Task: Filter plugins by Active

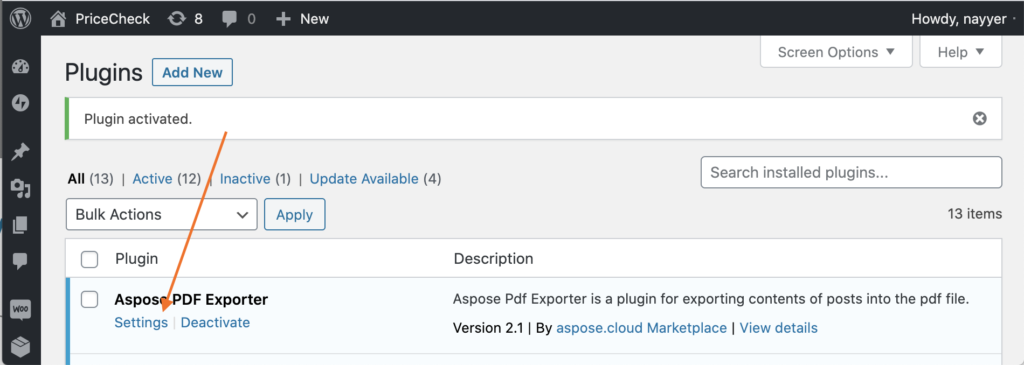Action: point(152,179)
